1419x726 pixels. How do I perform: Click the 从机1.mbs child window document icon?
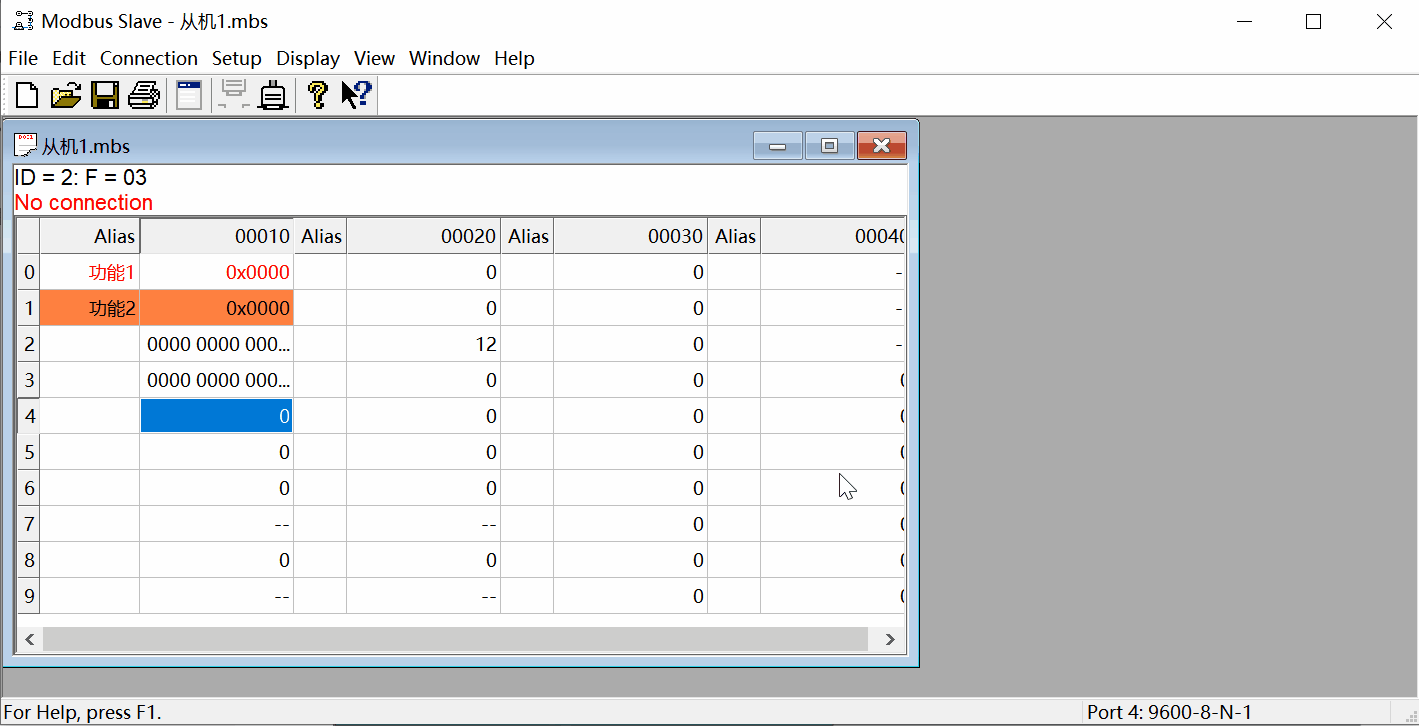pyautogui.click(x=25, y=145)
